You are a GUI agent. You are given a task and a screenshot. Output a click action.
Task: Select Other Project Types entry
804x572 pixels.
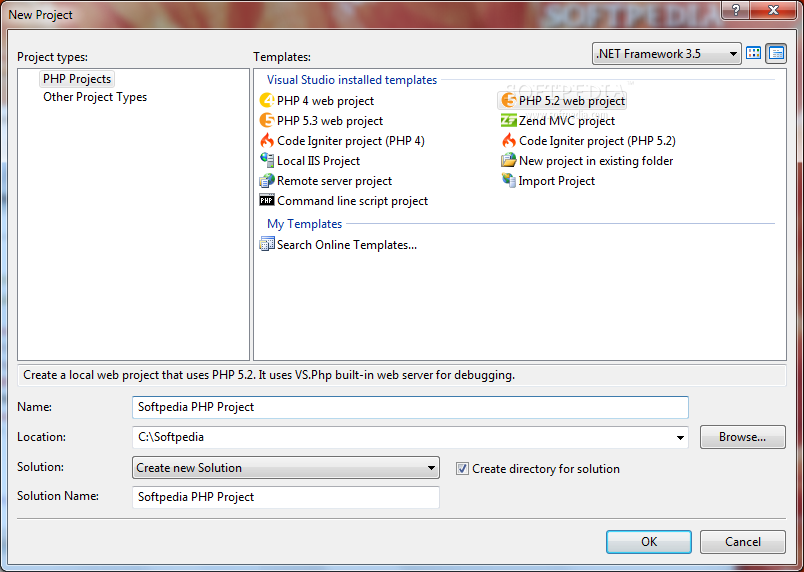point(95,97)
